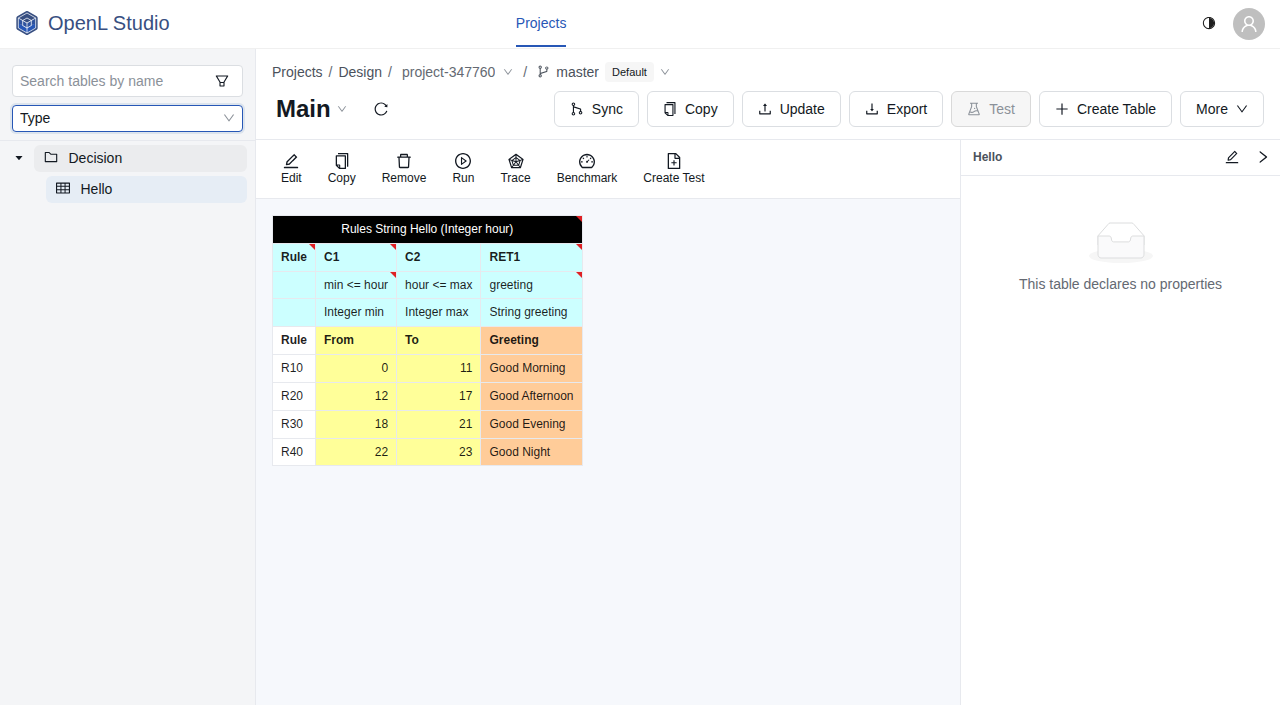Click the Sync button
1280x720 pixels.
pos(596,109)
